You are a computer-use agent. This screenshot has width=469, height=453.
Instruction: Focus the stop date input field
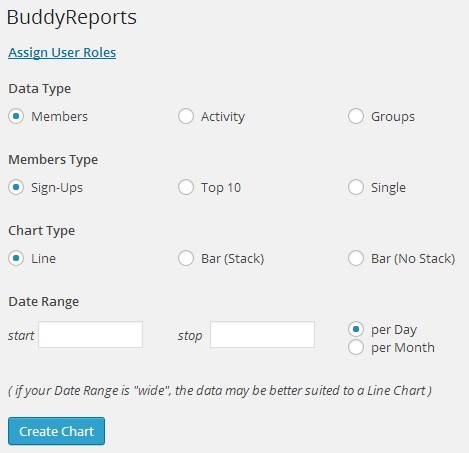tap(262, 334)
